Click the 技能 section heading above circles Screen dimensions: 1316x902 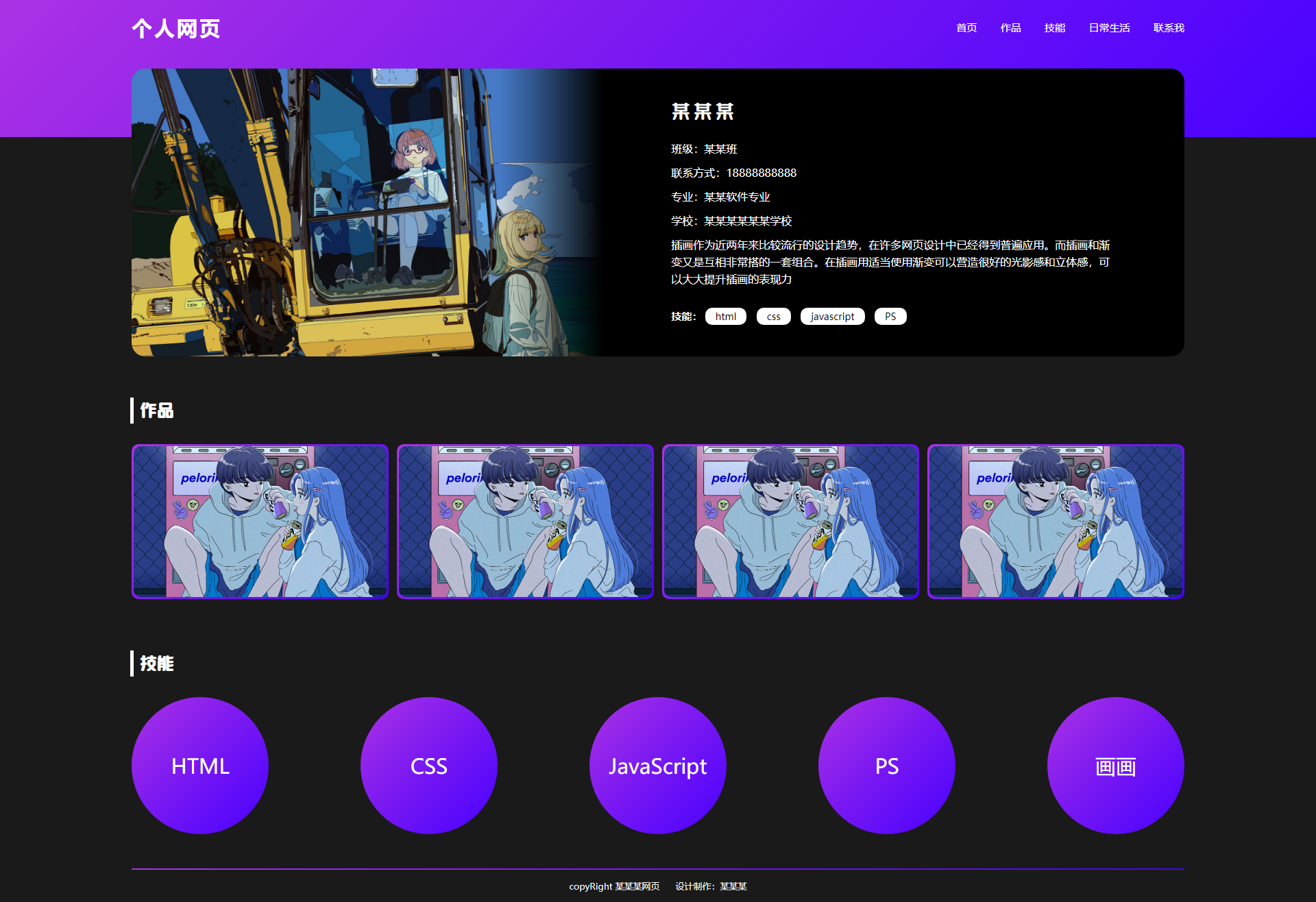pos(157,663)
